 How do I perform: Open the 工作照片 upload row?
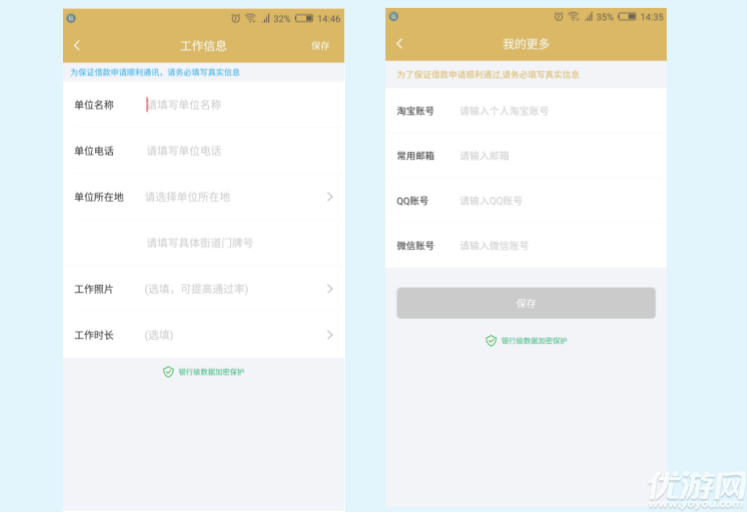tap(203, 289)
